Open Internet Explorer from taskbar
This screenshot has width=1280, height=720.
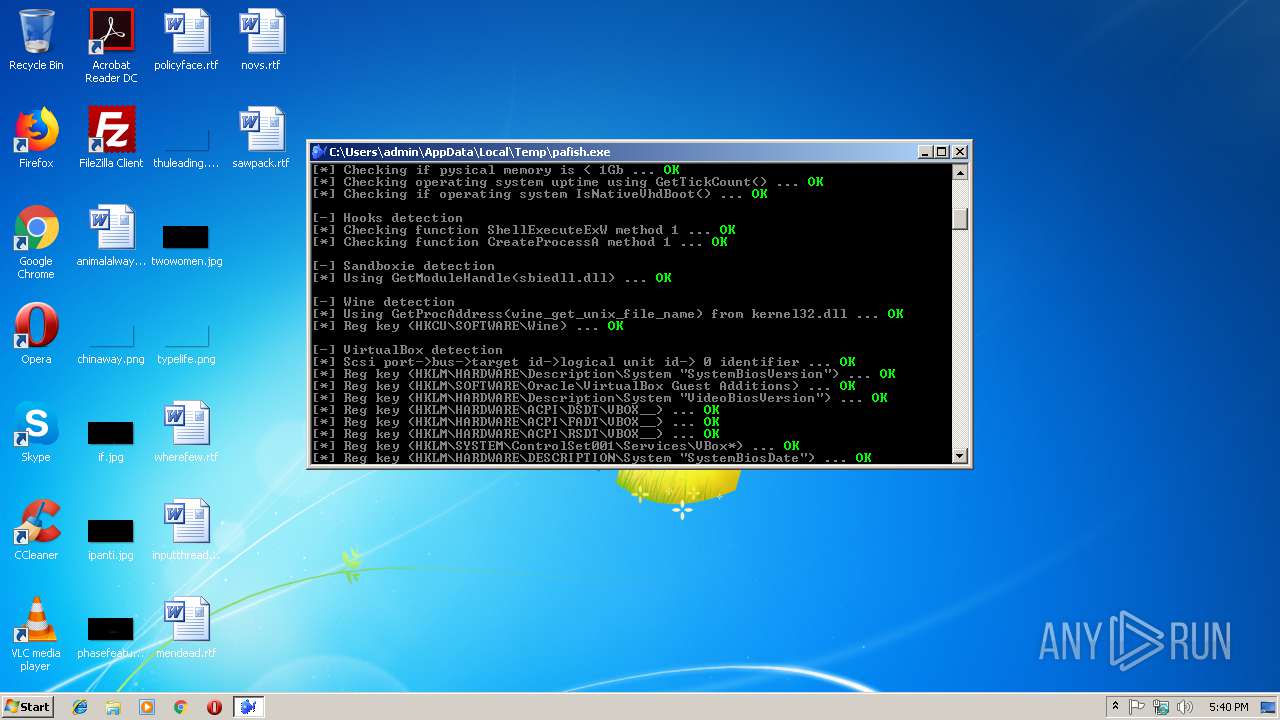[x=80, y=707]
